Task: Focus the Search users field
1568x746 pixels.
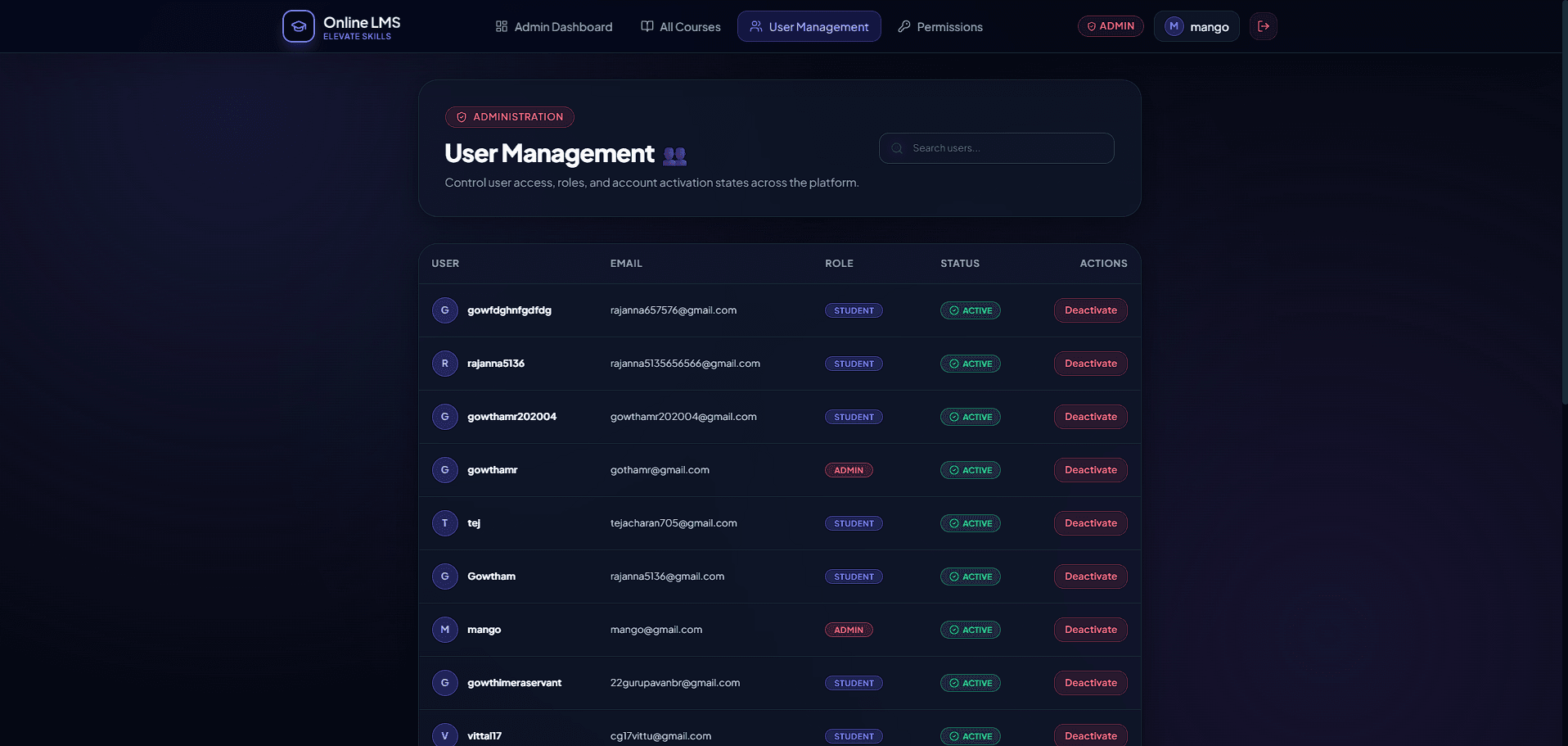Action: coord(997,148)
